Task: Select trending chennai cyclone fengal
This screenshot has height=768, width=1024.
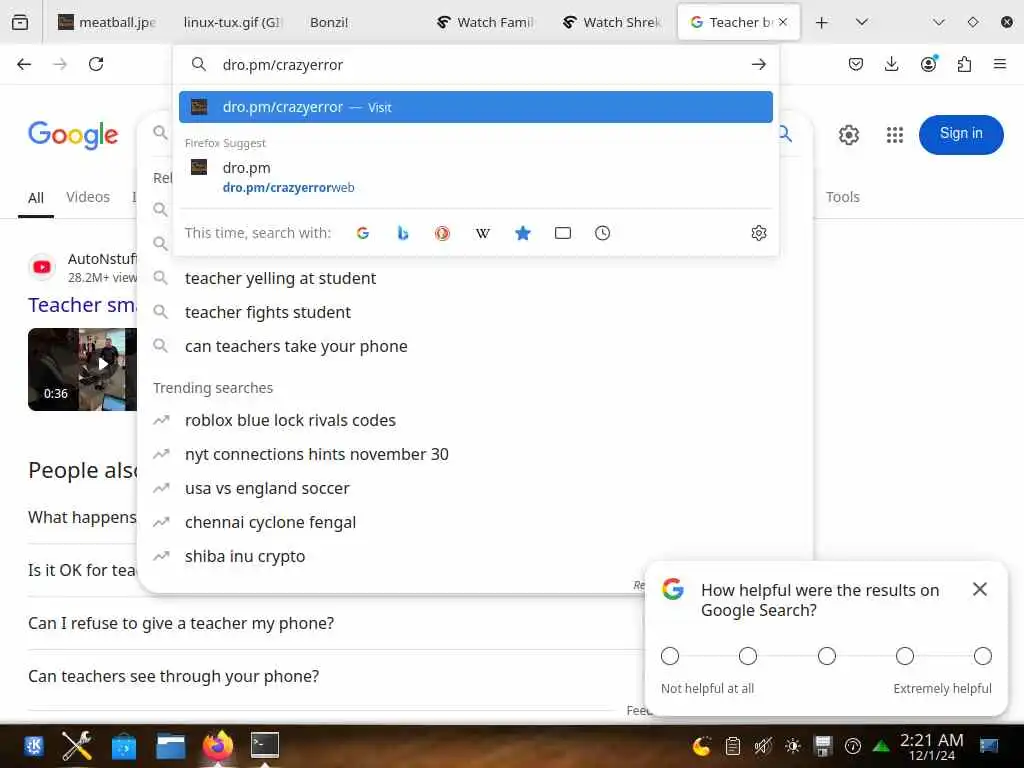Action: point(270,522)
